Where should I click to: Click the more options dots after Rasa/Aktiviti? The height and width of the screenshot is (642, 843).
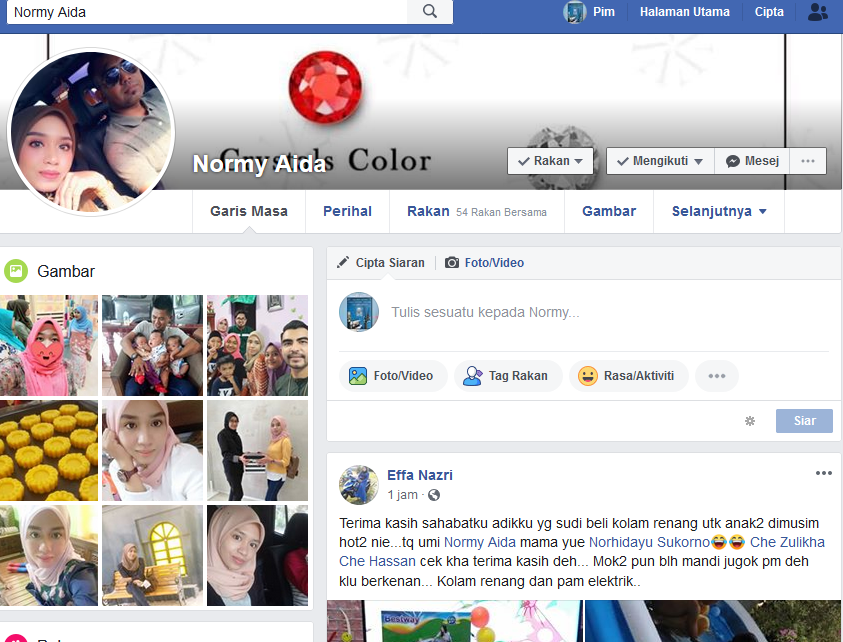716,376
